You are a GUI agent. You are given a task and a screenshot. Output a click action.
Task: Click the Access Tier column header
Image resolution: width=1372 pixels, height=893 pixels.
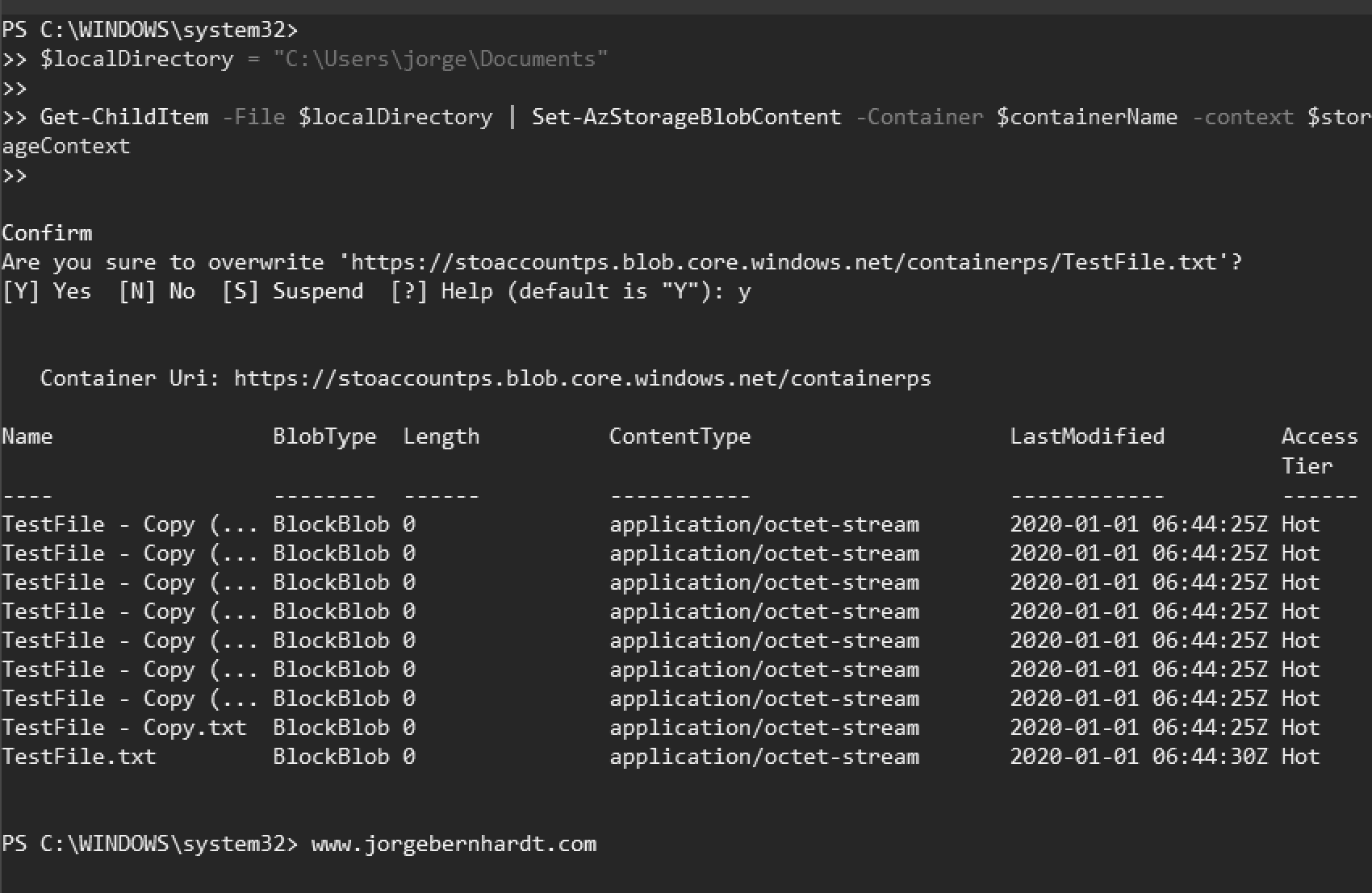(1320, 451)
